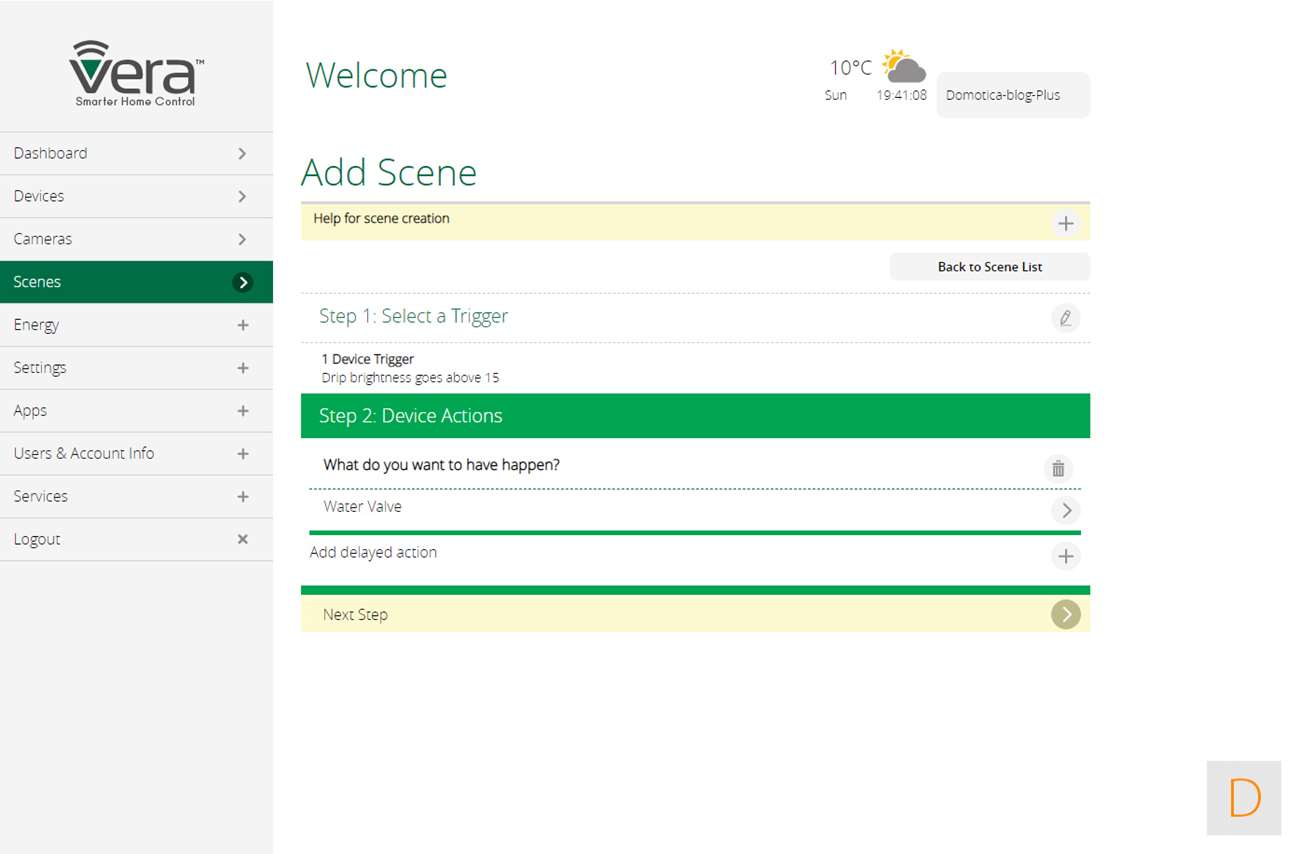Click the pencil edit icon for Step 1
The height and width of the screenshot is (854, 1300).
(x=1065, y=318)
